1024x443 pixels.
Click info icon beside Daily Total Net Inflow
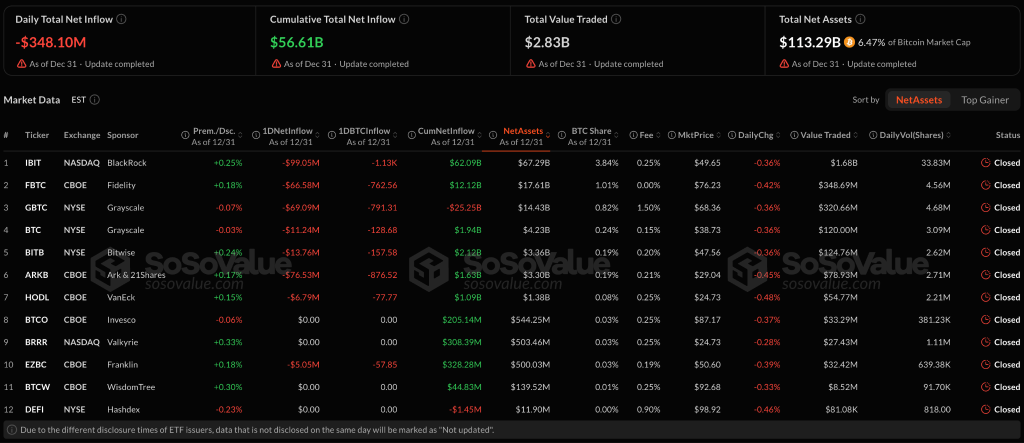121,19
